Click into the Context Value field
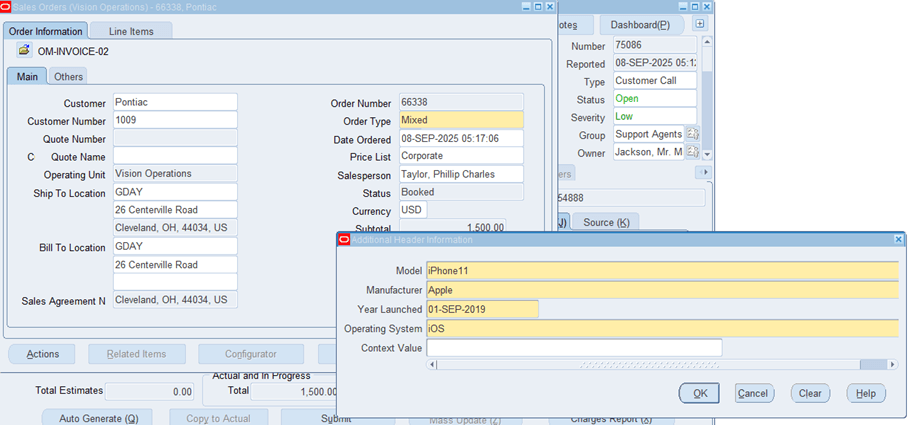Image resolution: width=918 pixels, height=425 pixels. (x=574, y=347)
